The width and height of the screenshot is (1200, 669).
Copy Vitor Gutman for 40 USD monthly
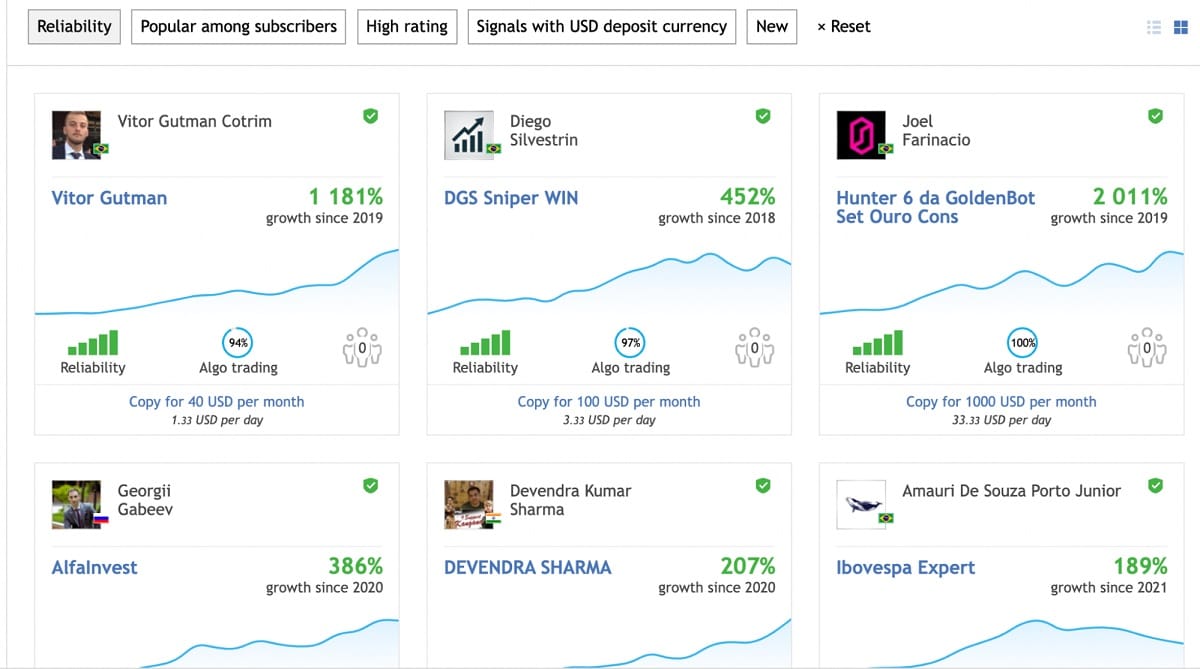tap(217, 402)
